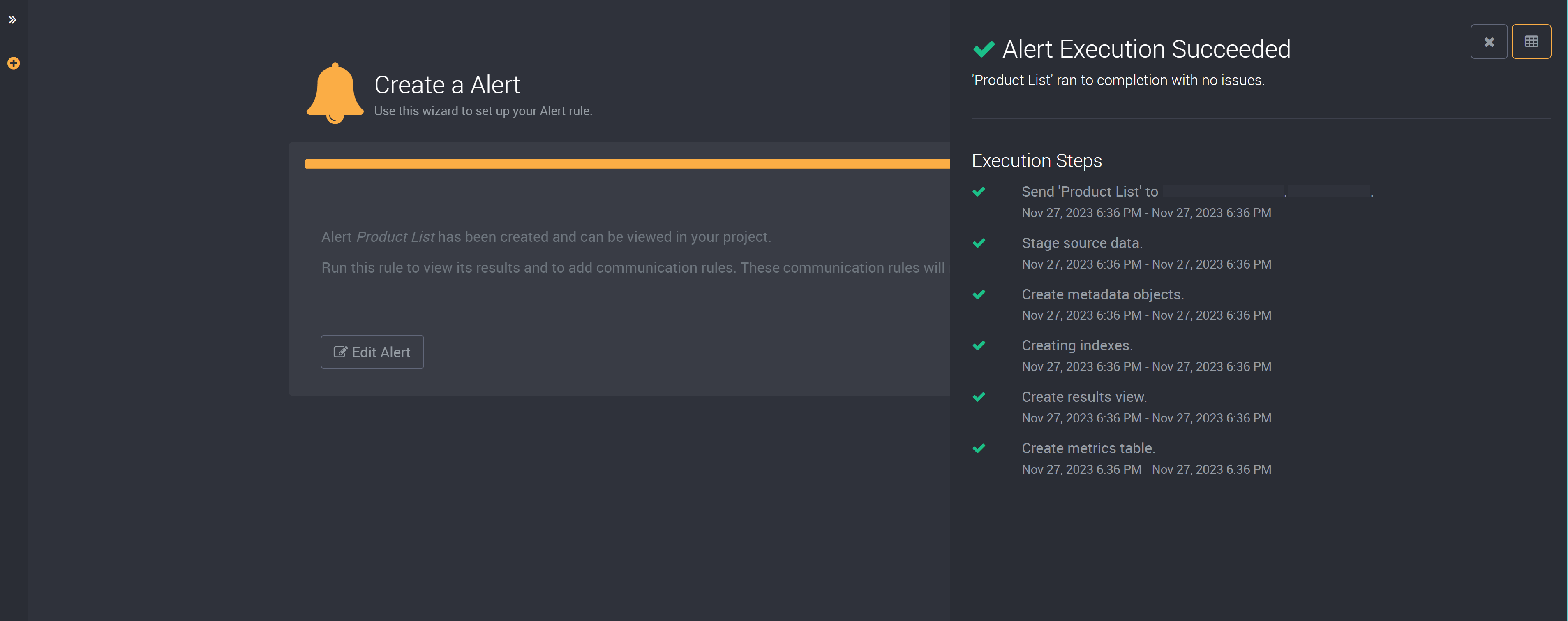Click the add/plus icon on the left sidebar
Image resolution: width=1568 pixels, height=621 pixels.
point(13,63)
